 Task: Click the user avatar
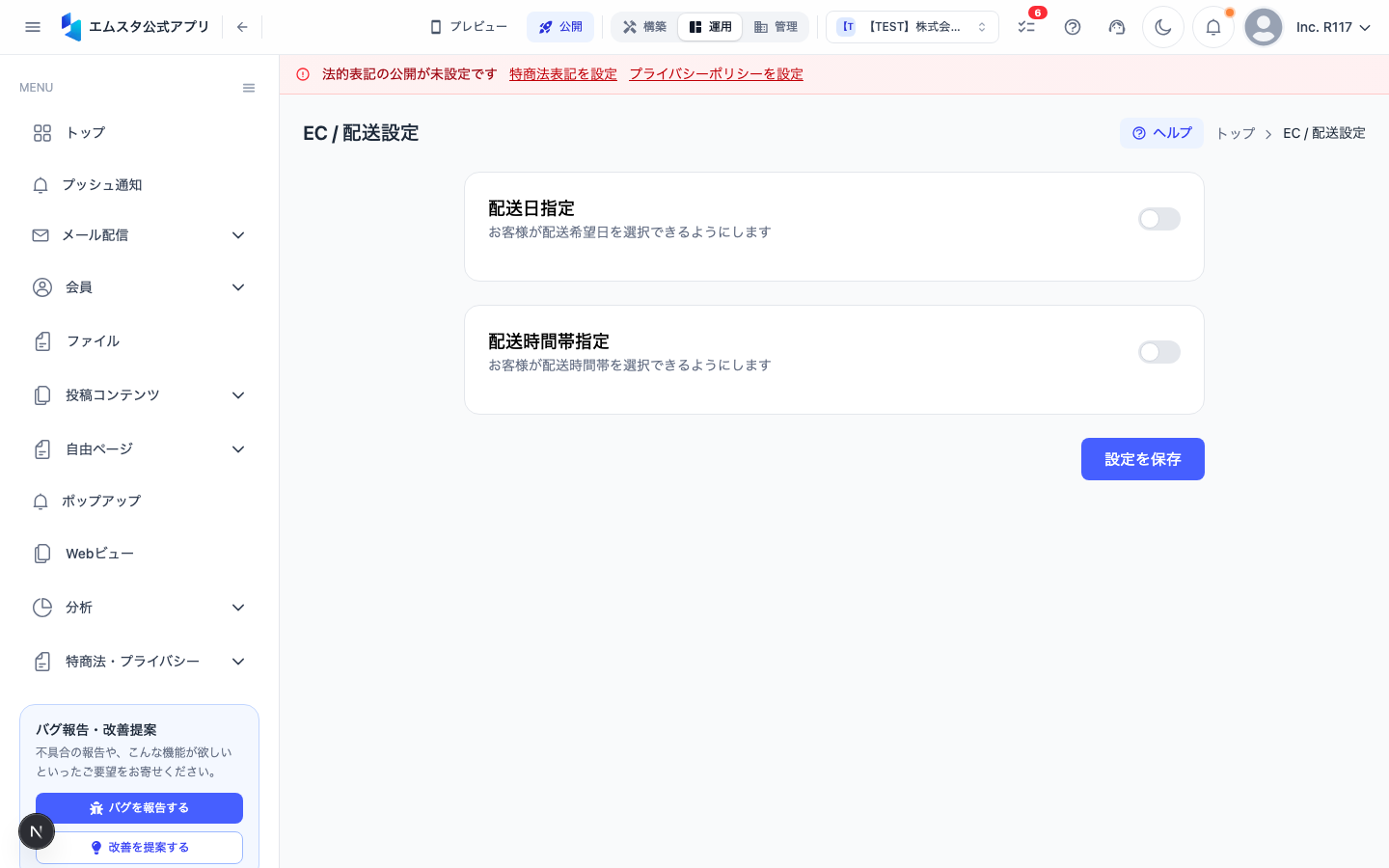(x=1264, y=27)
